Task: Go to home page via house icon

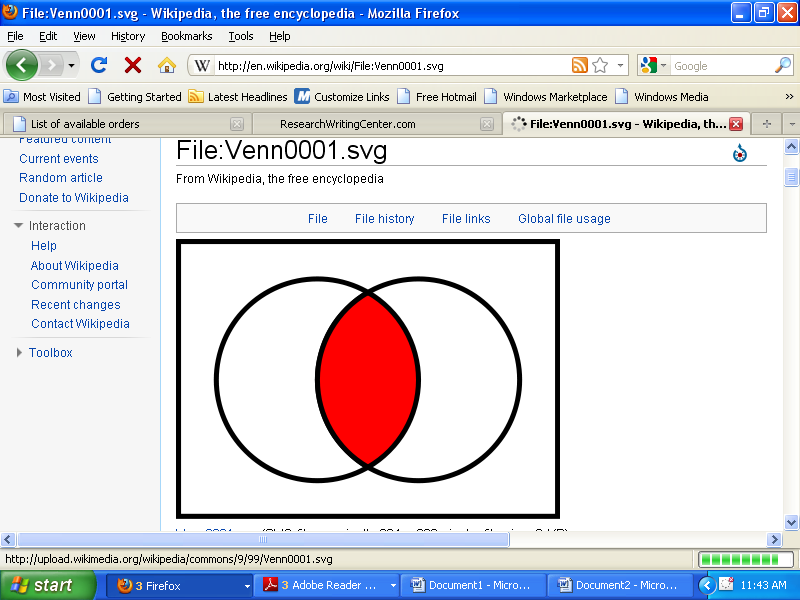Action: pos(166,65)
